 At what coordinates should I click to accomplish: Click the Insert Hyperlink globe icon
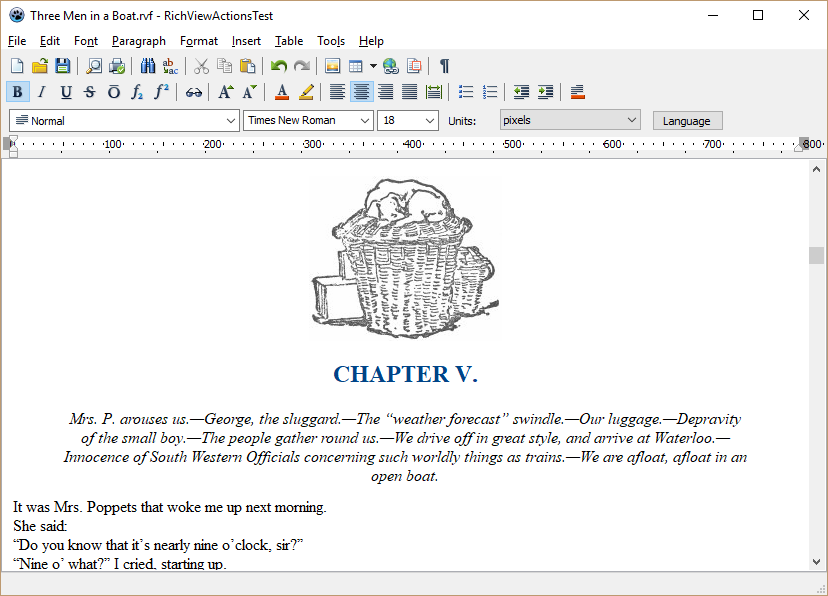pyautogui.click(x=390, y=66)
